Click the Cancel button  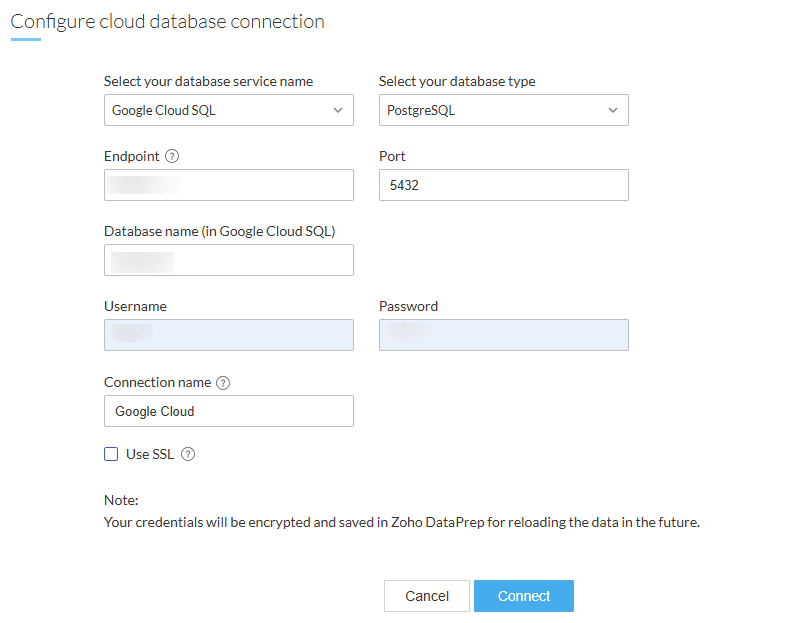(x=427, y=596)
